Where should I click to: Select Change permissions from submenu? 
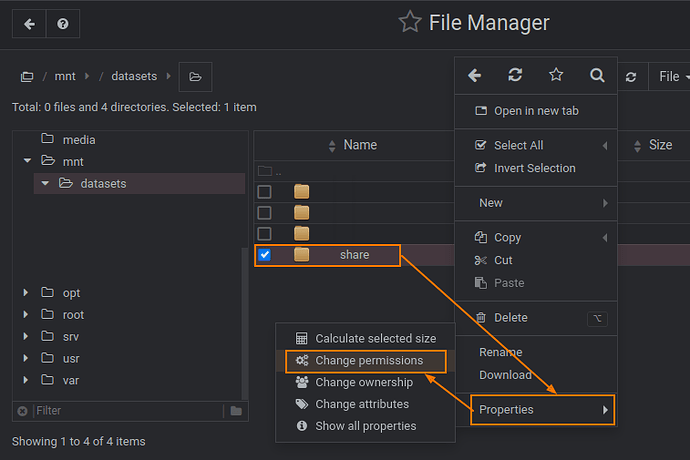[x=368, y=360]
